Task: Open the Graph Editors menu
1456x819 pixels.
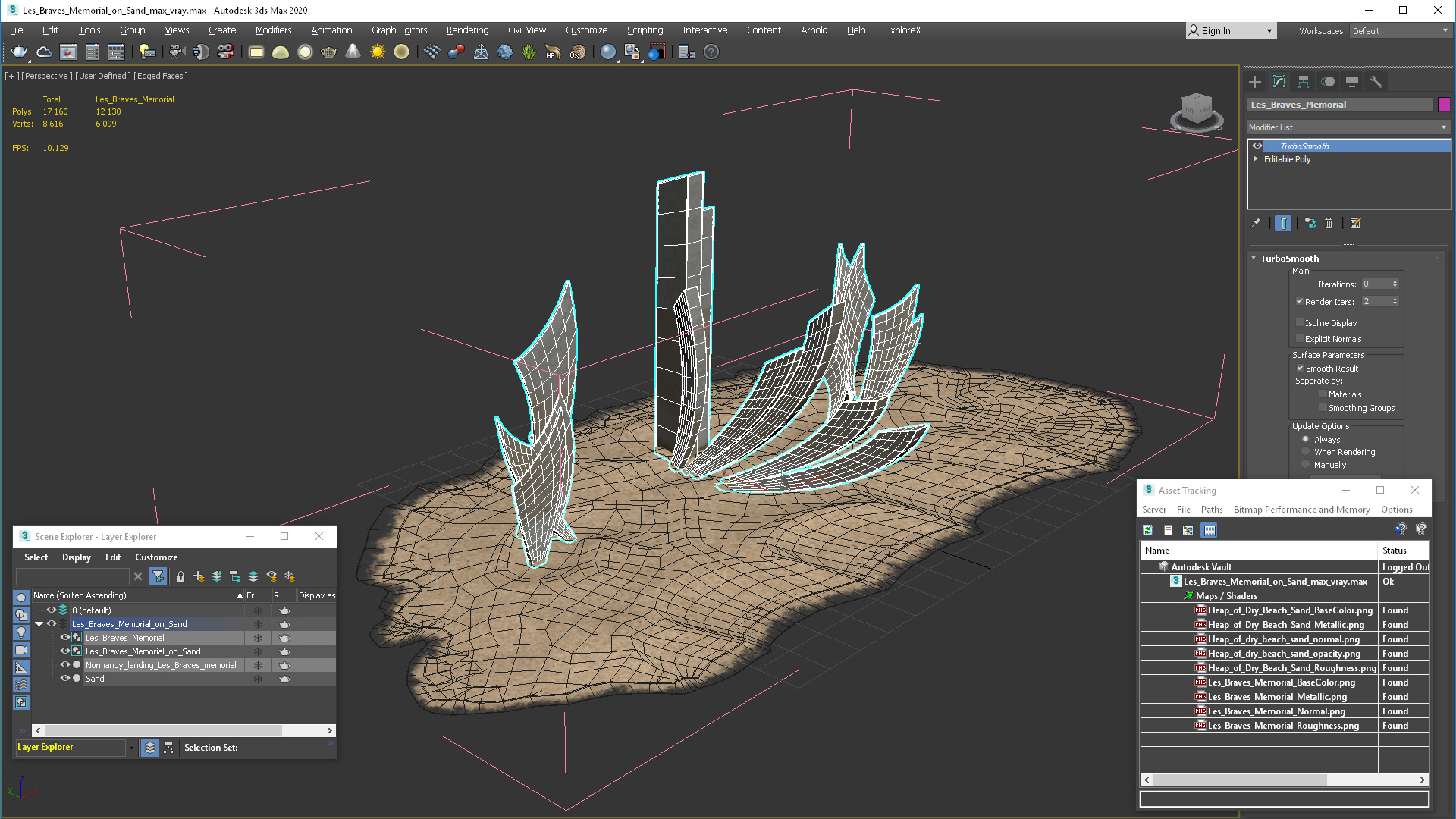Action: pos(399,30)
